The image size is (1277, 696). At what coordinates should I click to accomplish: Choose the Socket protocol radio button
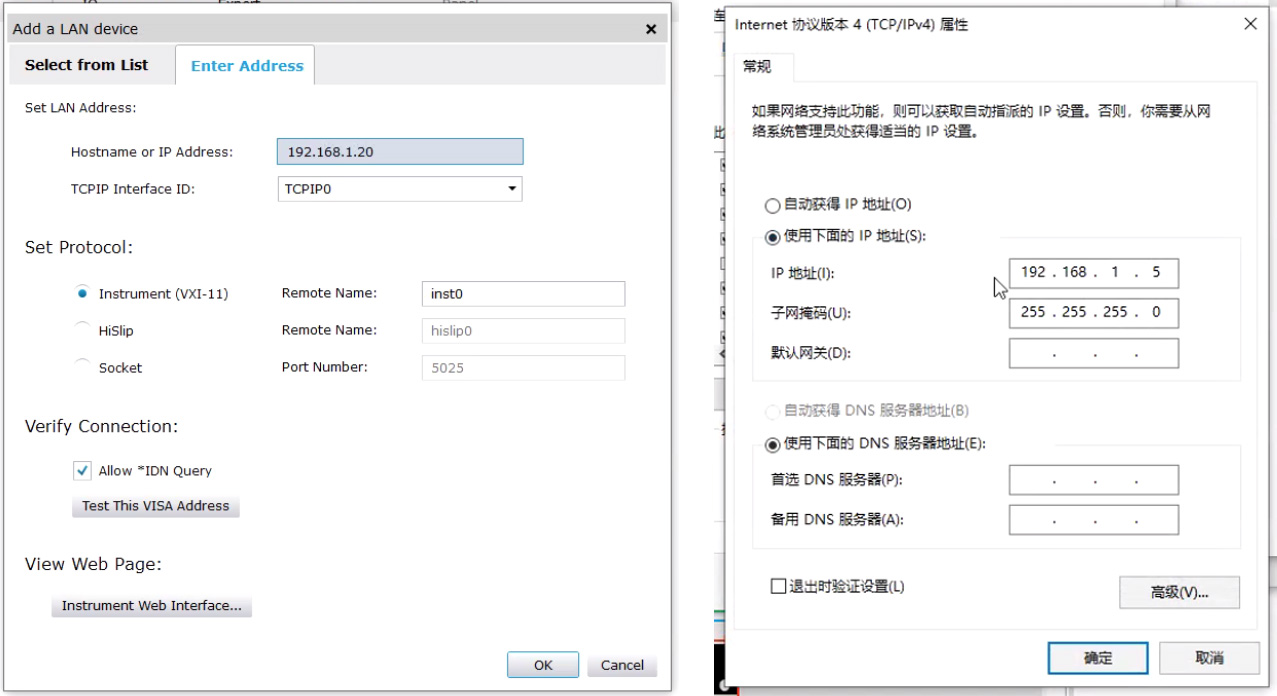click(x=83, y=367)
